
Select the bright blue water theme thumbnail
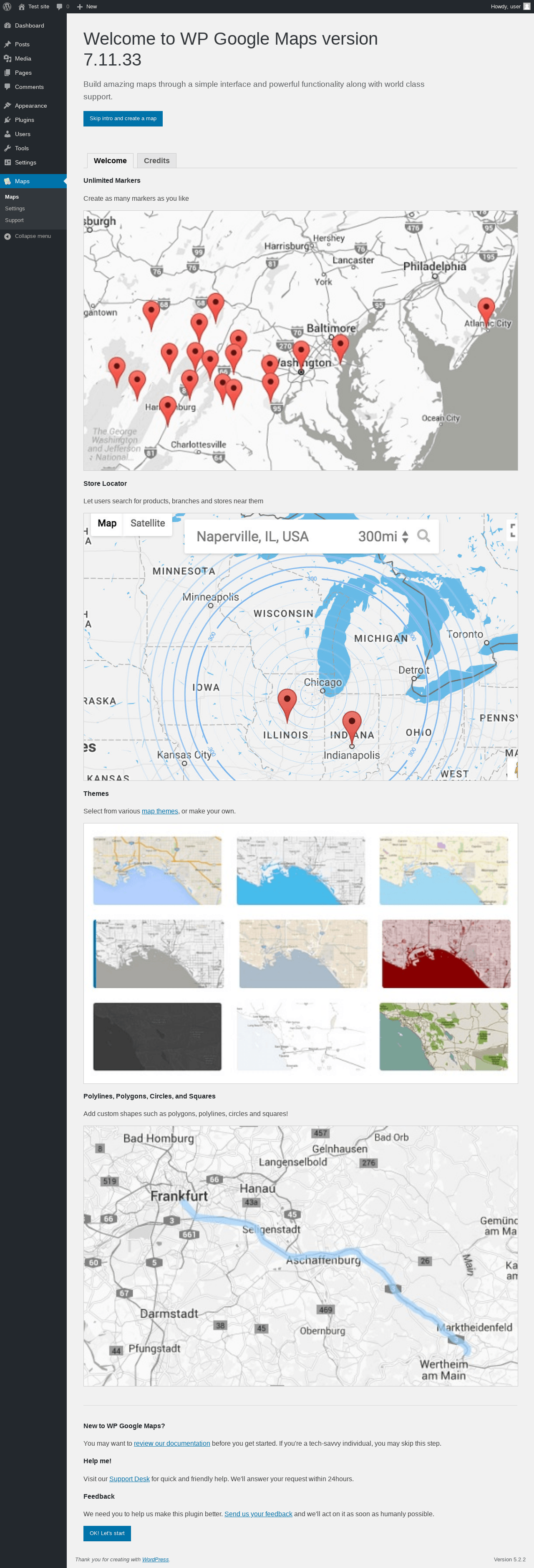[301, 870]
